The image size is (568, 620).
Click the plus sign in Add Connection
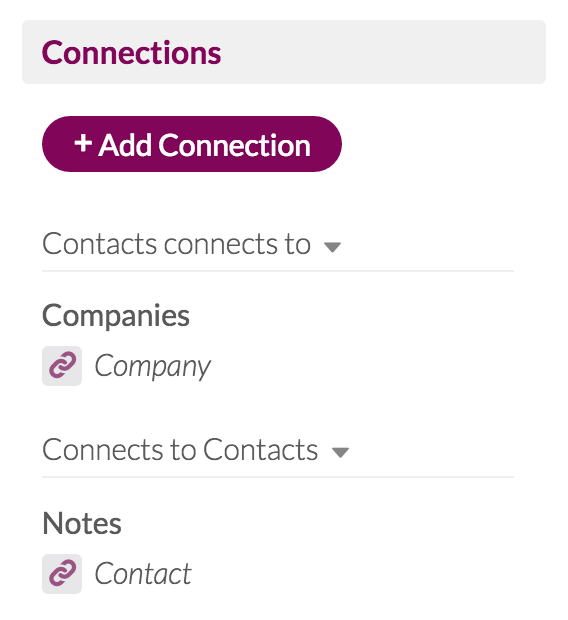pos(83,143)
